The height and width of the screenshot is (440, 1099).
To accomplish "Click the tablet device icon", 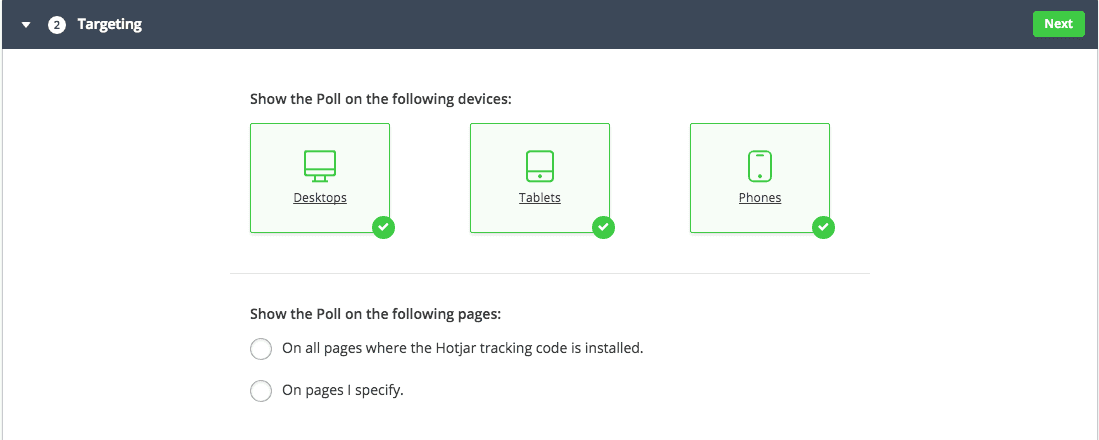I will (540, 166).
